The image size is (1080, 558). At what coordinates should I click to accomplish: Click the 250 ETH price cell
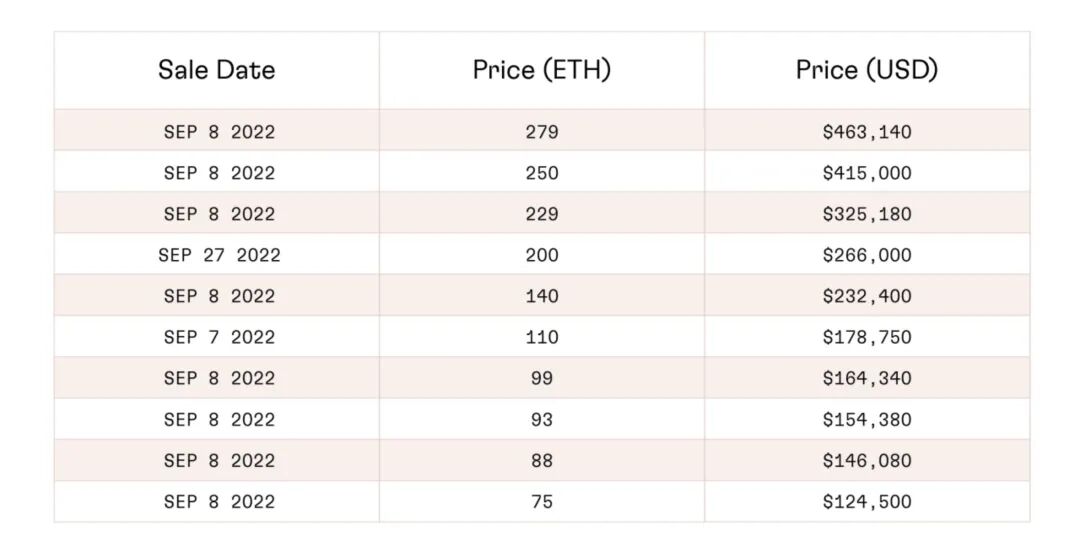coord(541,173)
